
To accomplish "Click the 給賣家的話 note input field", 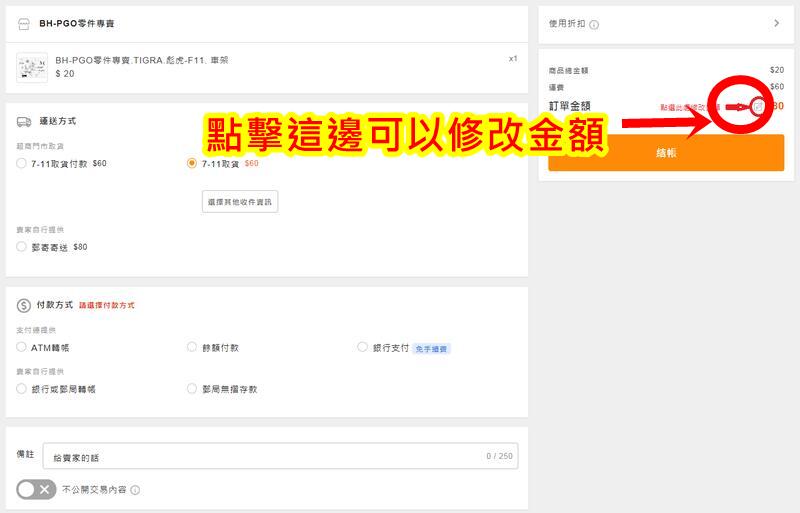I will point(280,456).
